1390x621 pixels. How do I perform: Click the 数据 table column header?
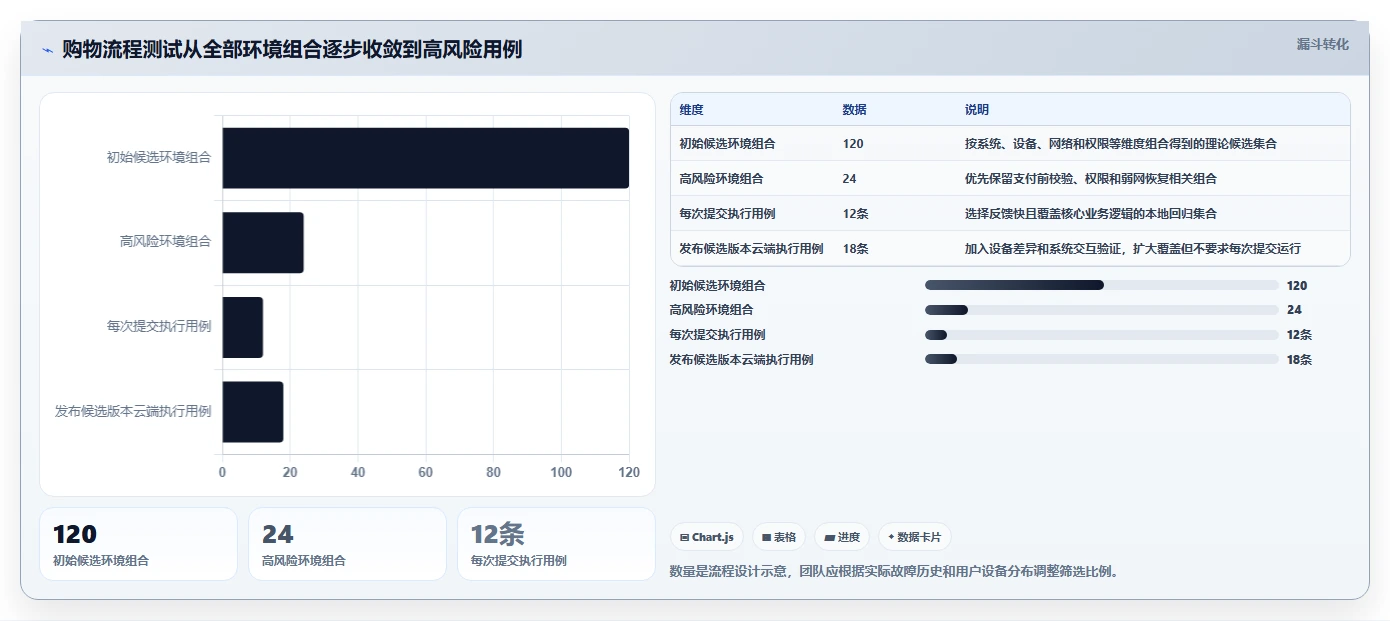pos(854,110)
